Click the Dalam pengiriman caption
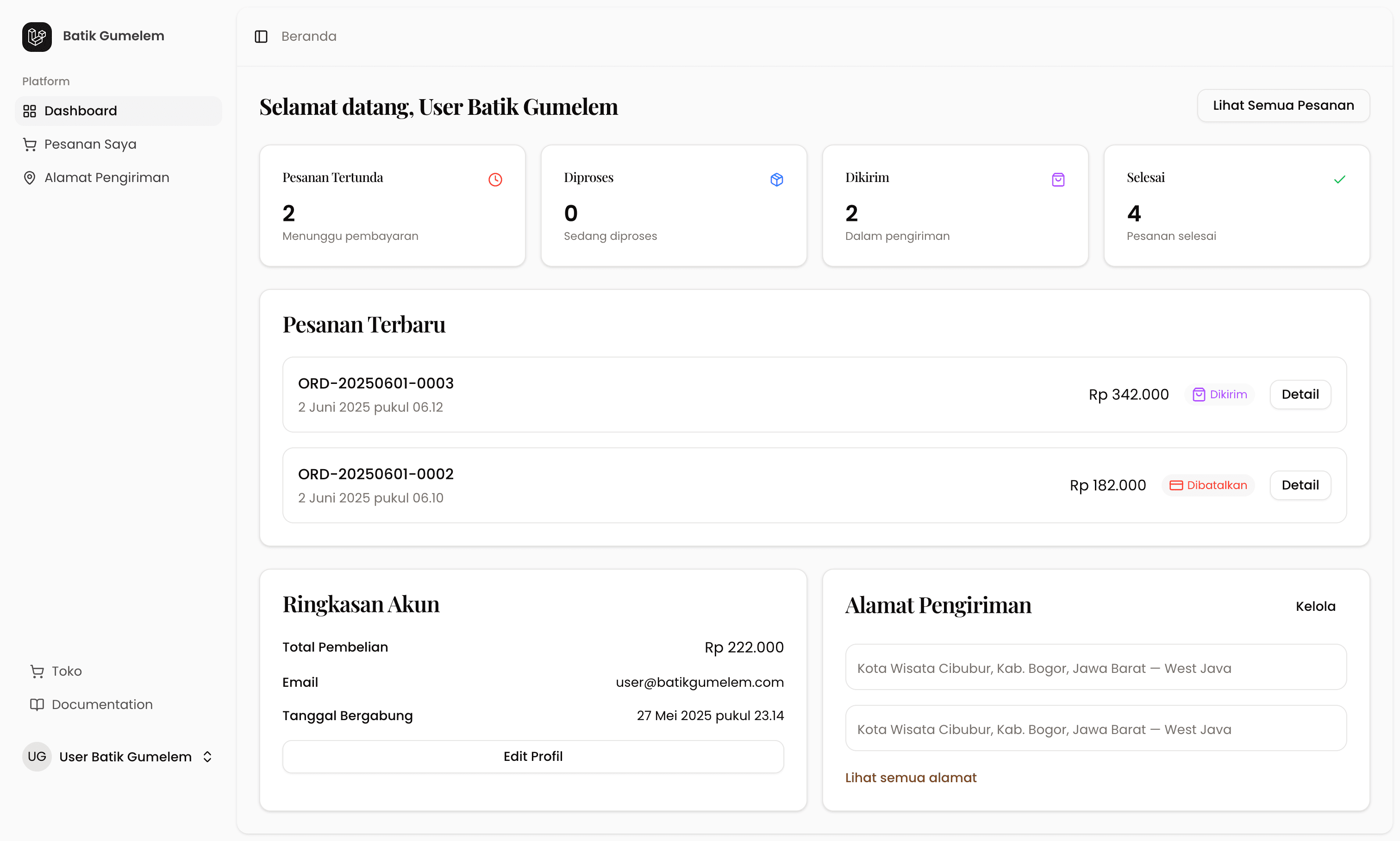The width and height of the screenshot is (1400, 841). point(897,236)
